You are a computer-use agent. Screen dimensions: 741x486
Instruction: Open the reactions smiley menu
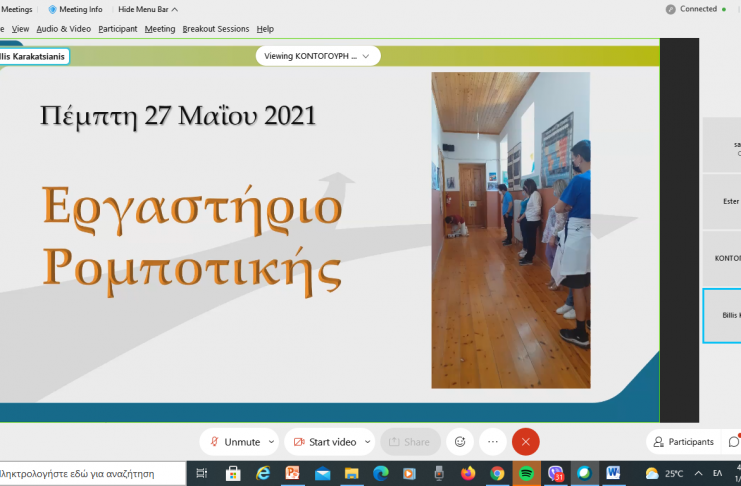459,442
